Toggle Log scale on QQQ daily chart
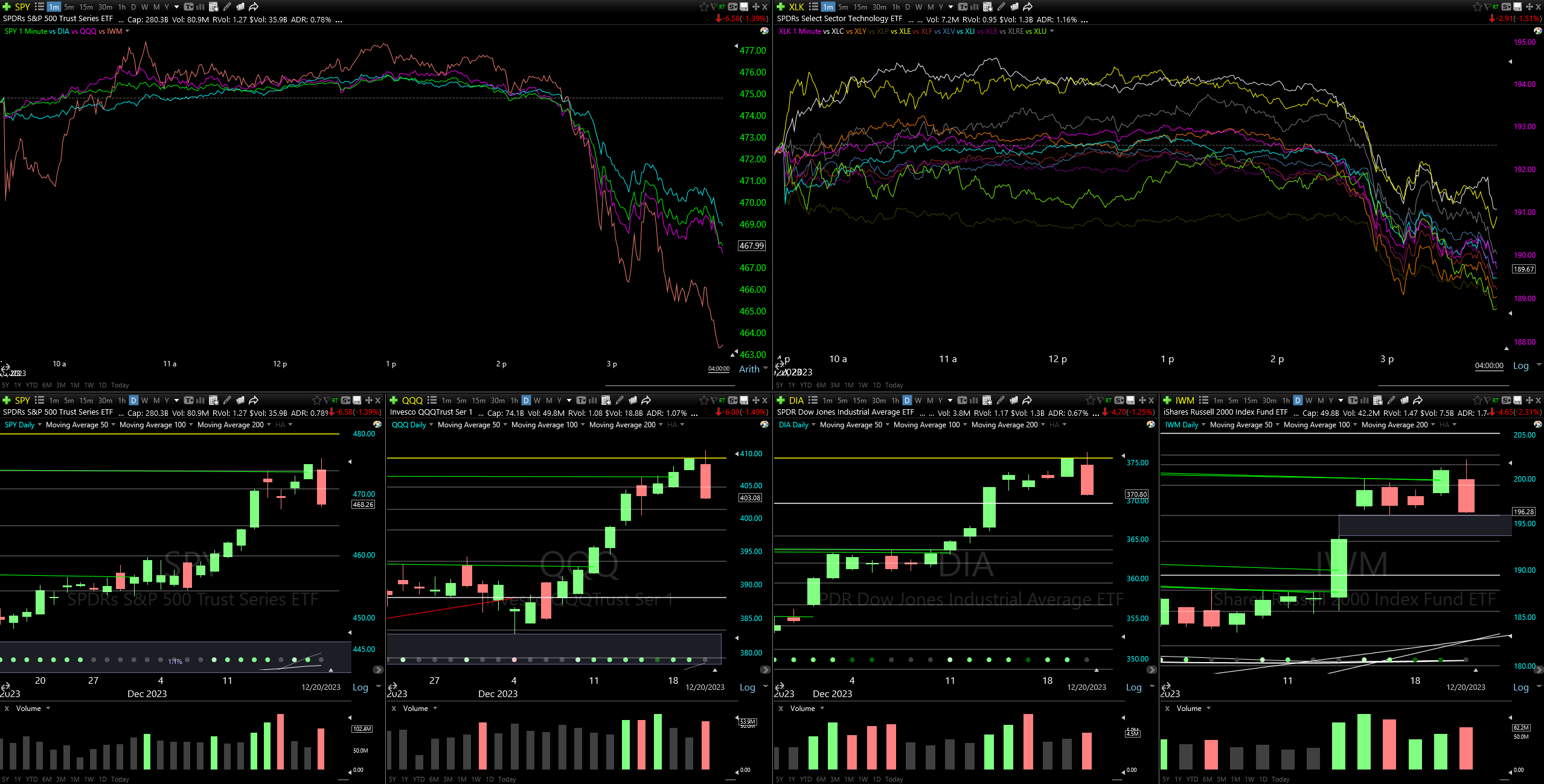 pyautogui.click(x=748, y=687)
